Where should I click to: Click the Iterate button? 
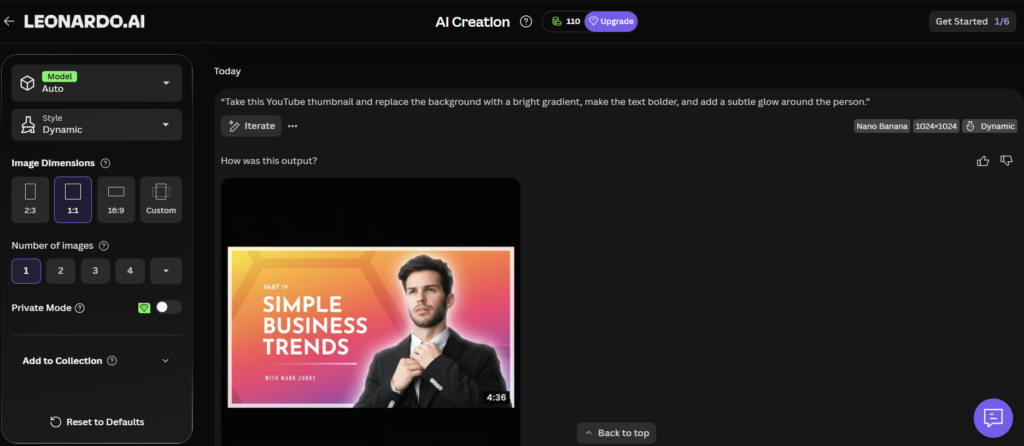coord(251,126)
